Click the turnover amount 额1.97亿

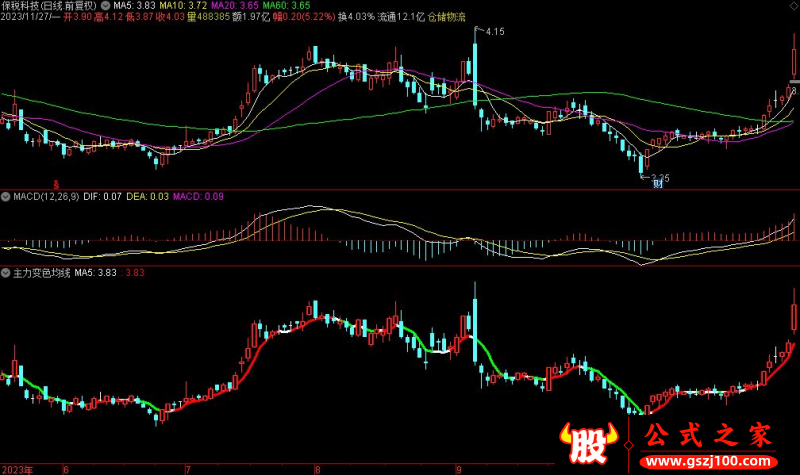pos(251,17)
